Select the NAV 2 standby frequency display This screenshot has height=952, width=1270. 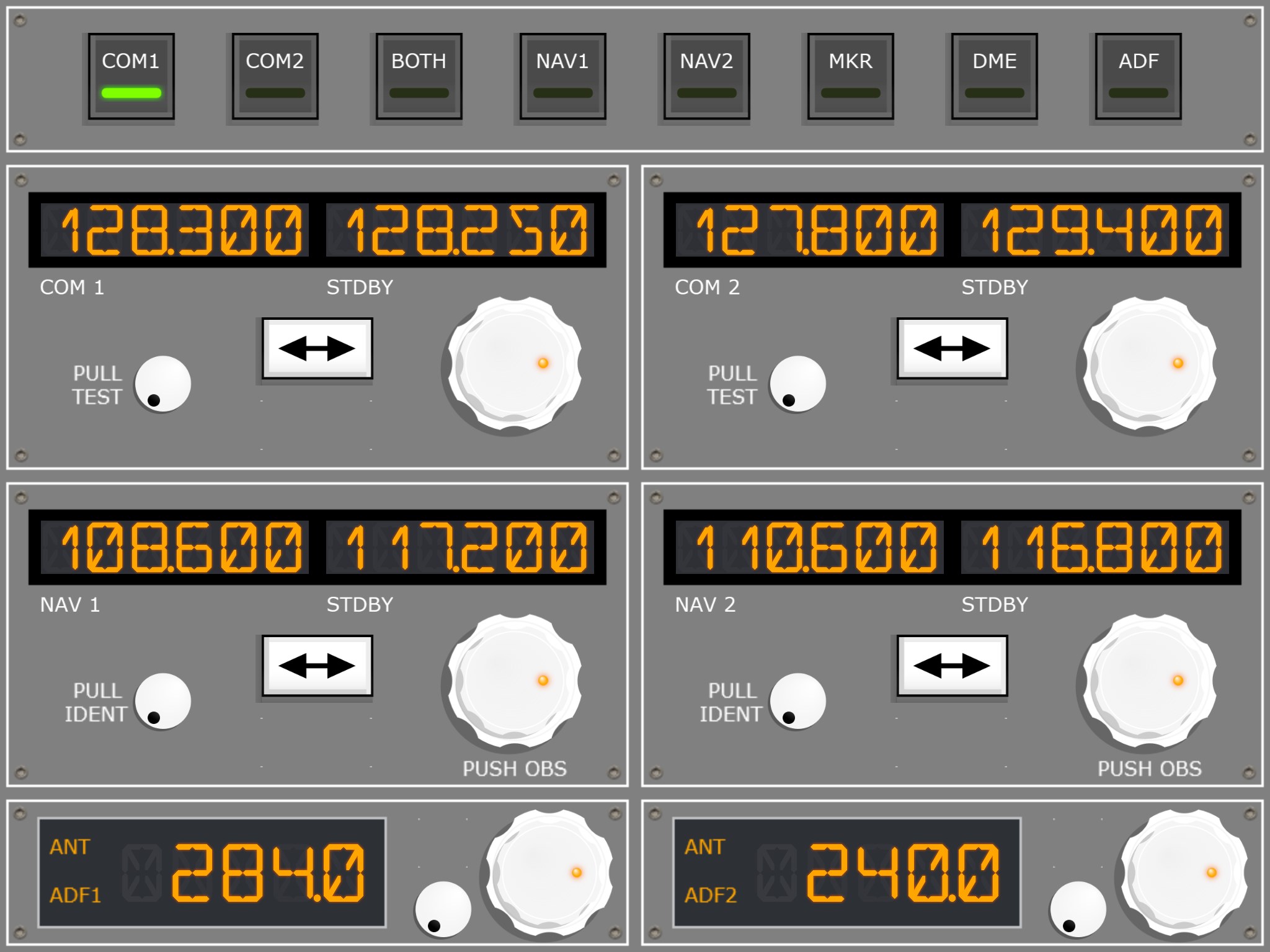[1095, 547]
